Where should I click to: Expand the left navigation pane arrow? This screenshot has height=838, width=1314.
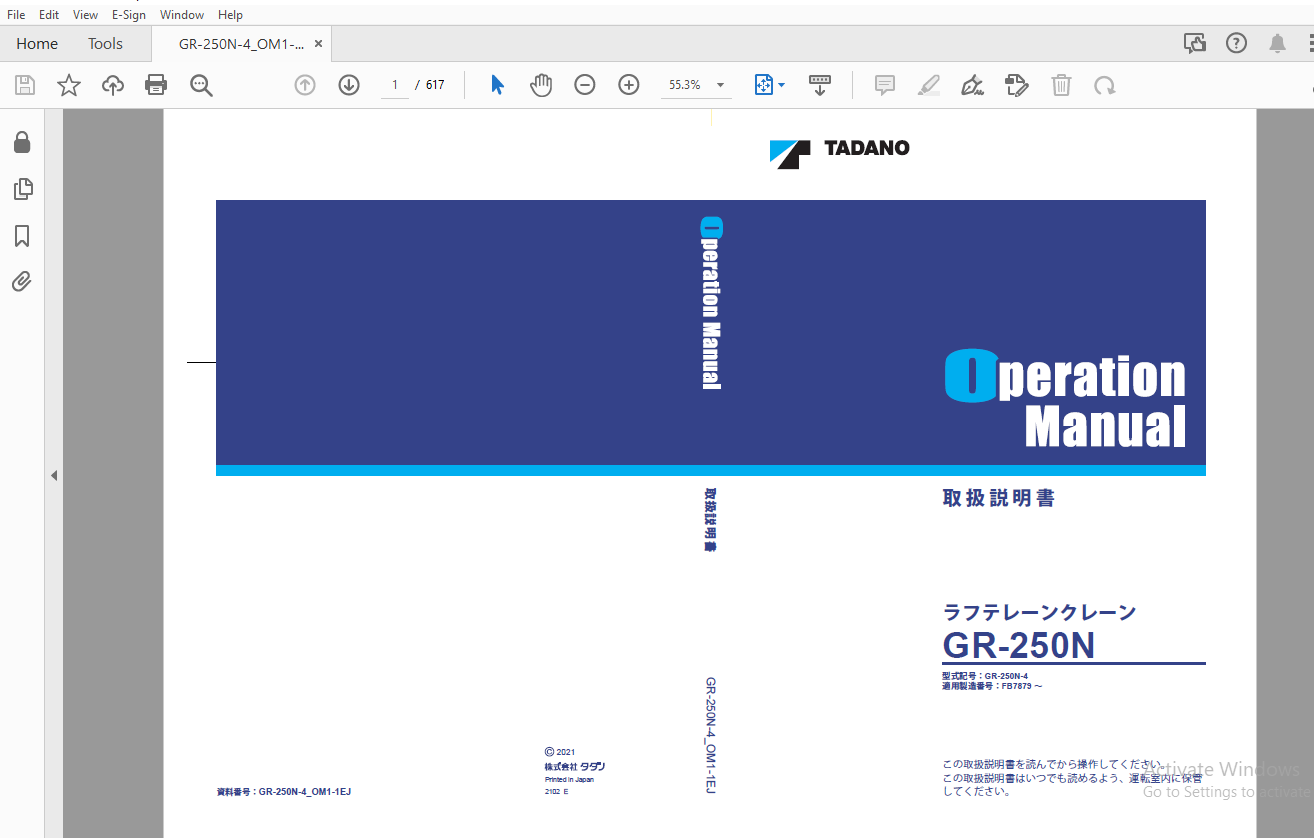(54, 476)
